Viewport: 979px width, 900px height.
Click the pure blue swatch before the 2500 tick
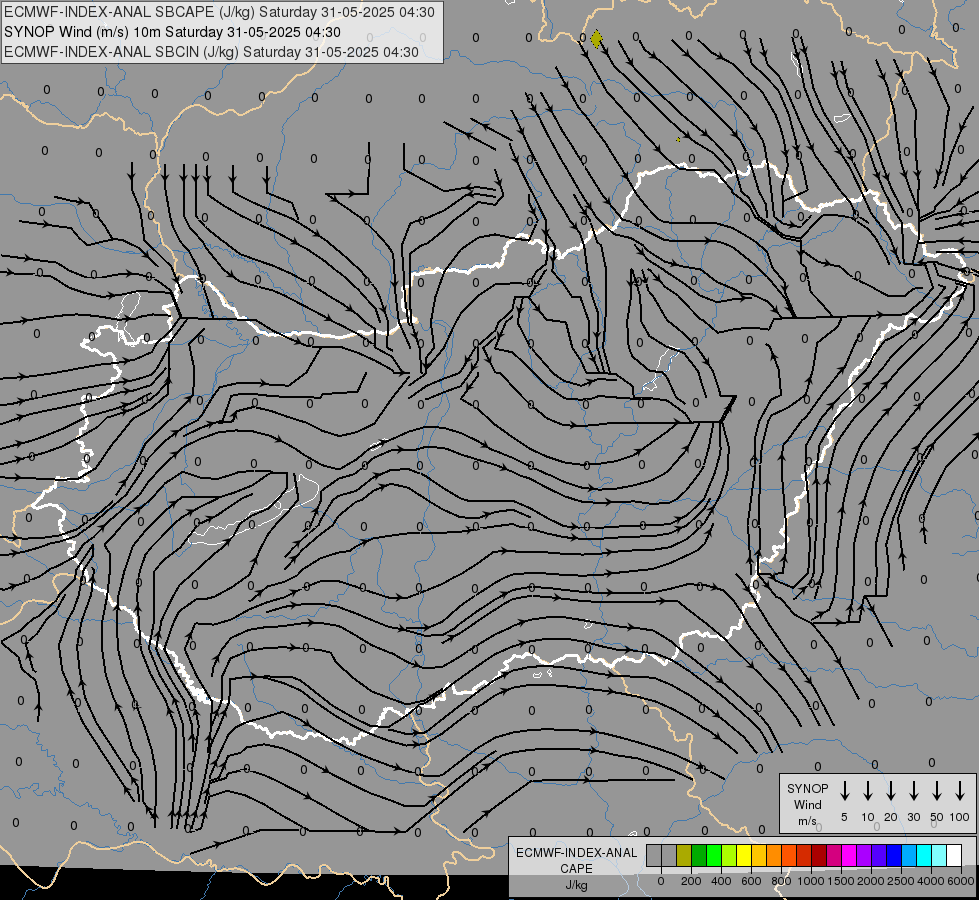click(893, 855)
